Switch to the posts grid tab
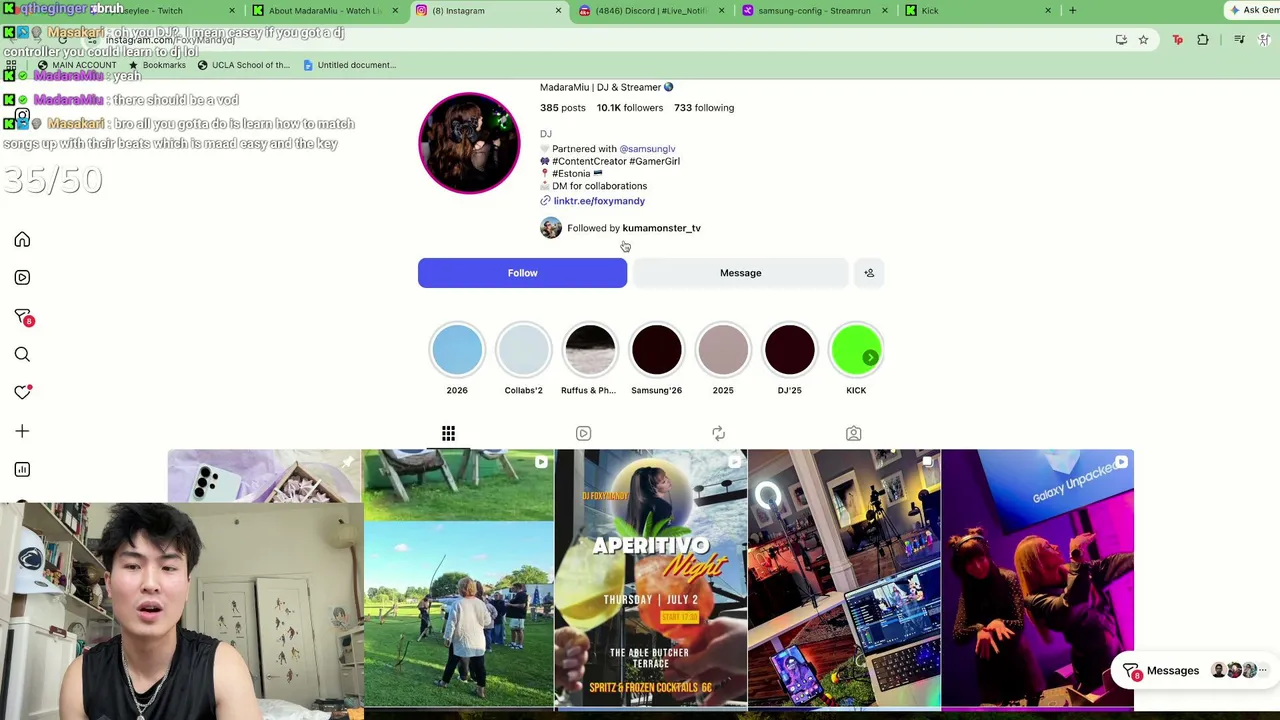1280x720 pixels. 448,434
